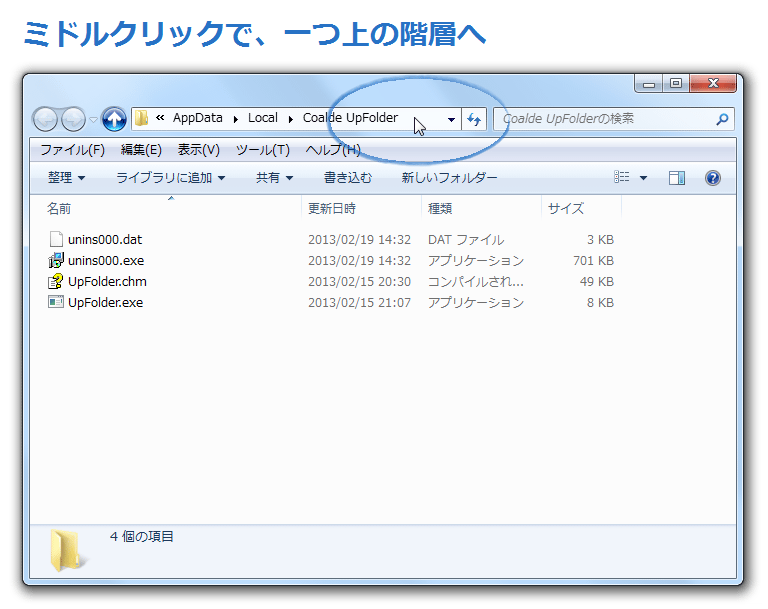Click the double chevron in address bar

[160, 118]
